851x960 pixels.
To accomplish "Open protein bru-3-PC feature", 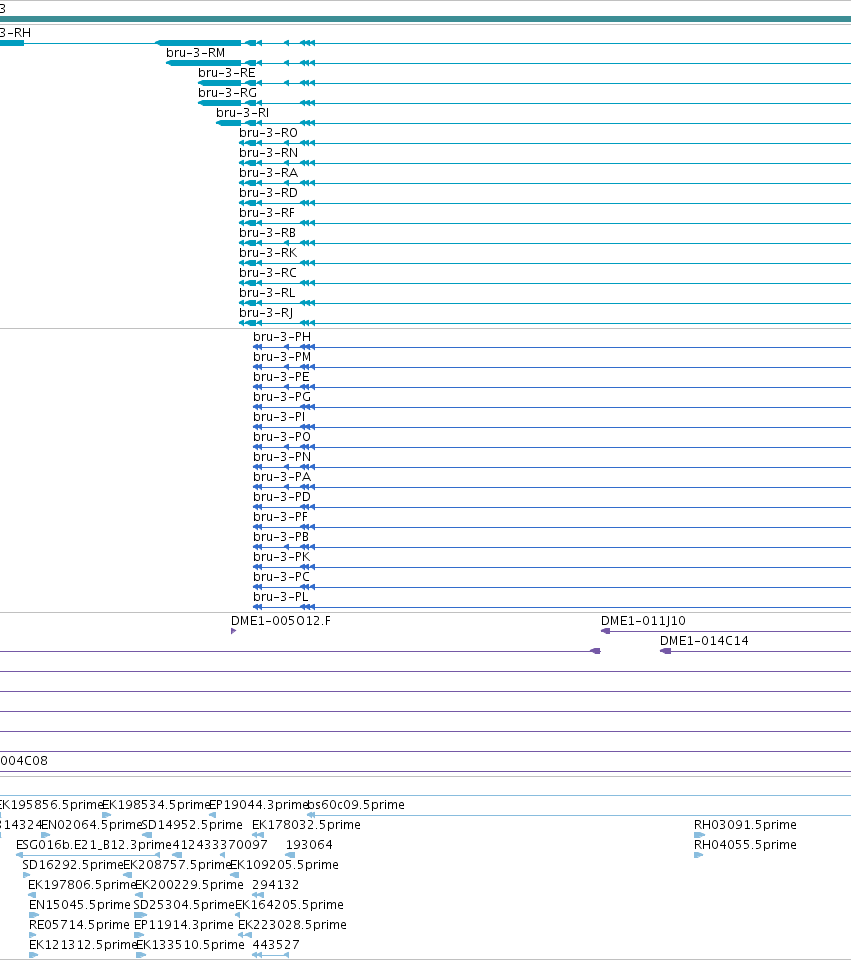I will coord(281,577).
